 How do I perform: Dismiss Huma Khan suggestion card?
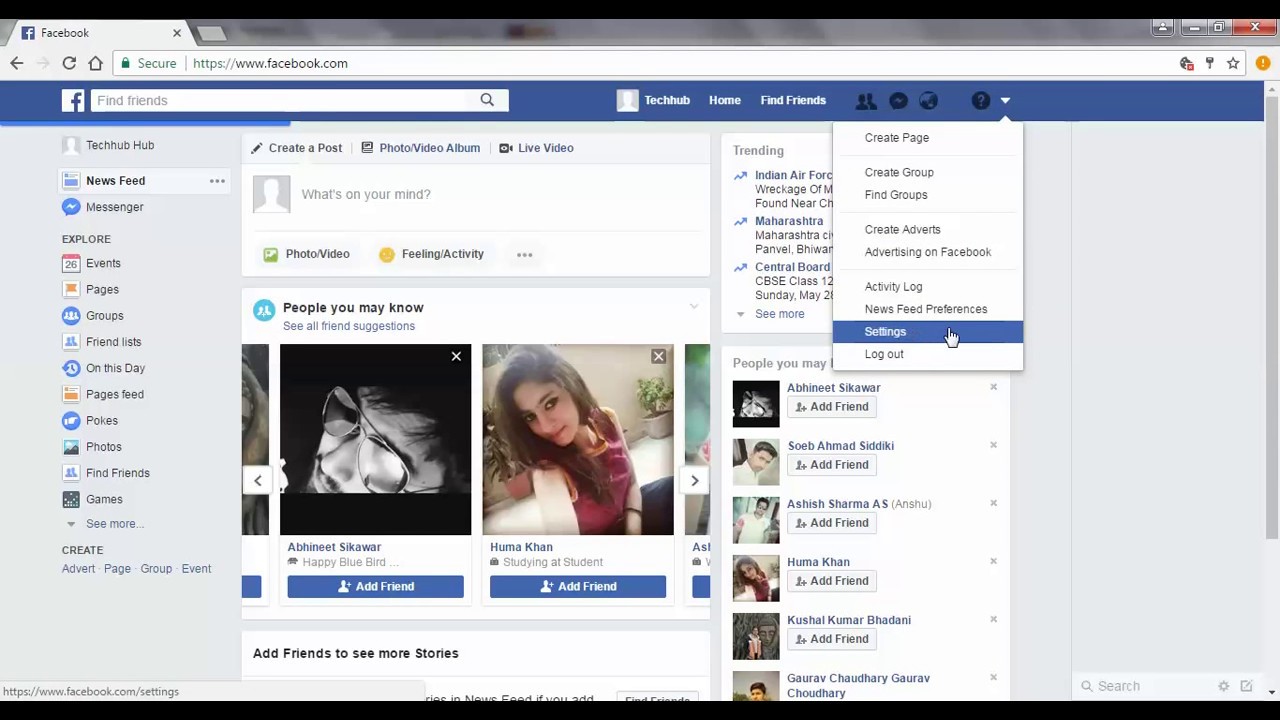(x=658, y=356)
